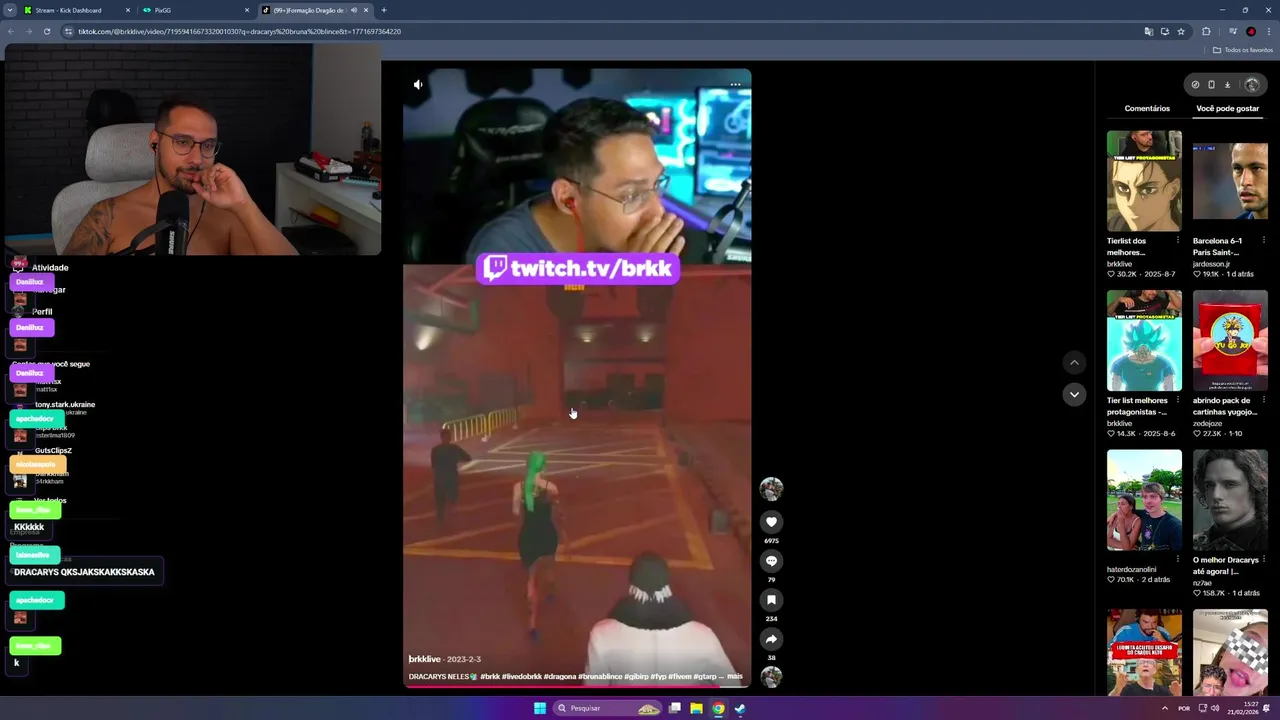This screenshot has width=1280, height=720.
Task: Open the video's three-dot options menu
Action: pos(735,85)
